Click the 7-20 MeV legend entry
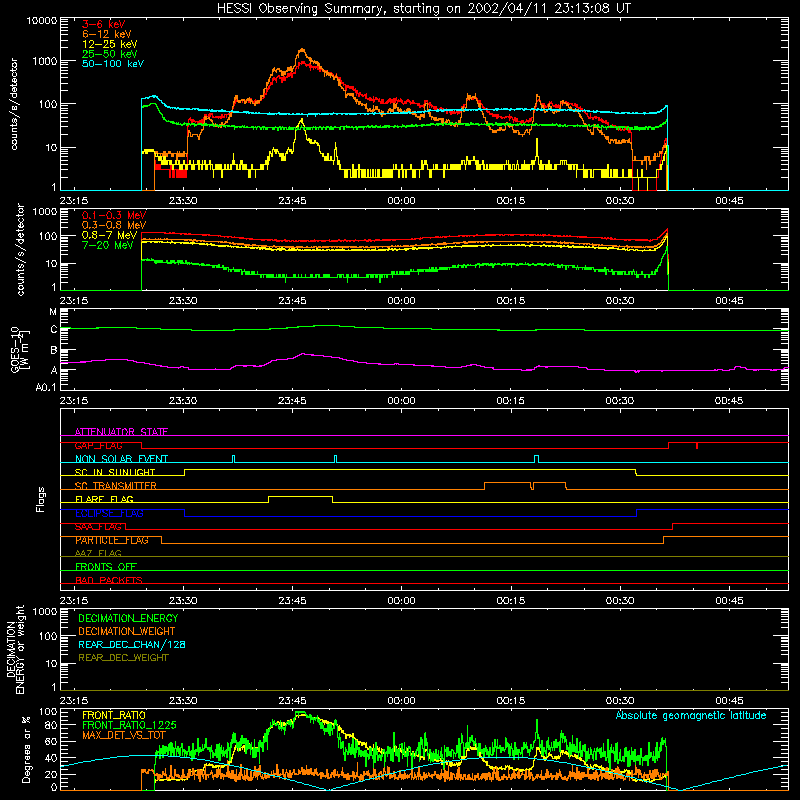The image size is (800, 800). (x=108, y=245)
